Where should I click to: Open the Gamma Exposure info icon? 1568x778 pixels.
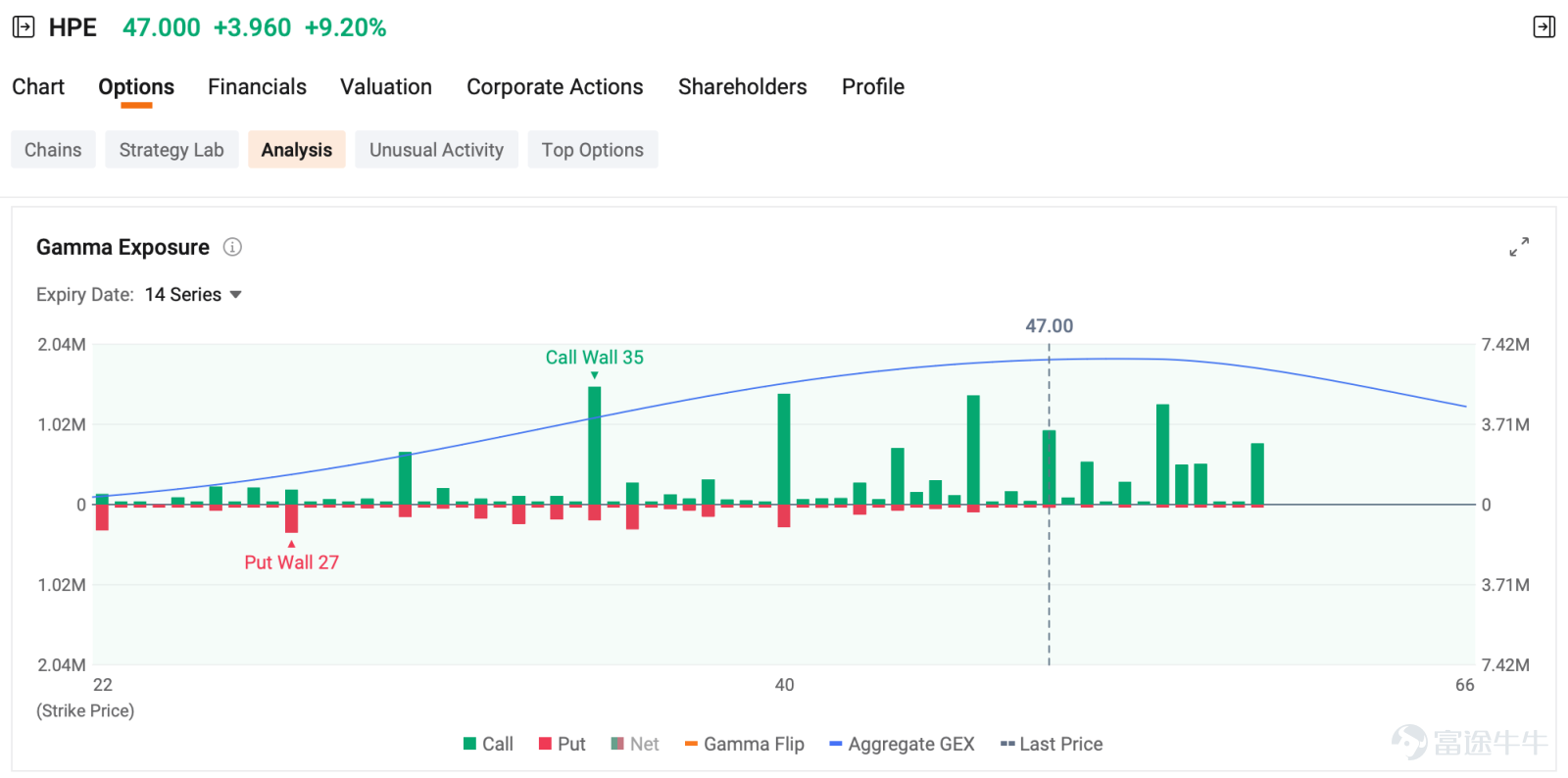[x=232, y=247]
